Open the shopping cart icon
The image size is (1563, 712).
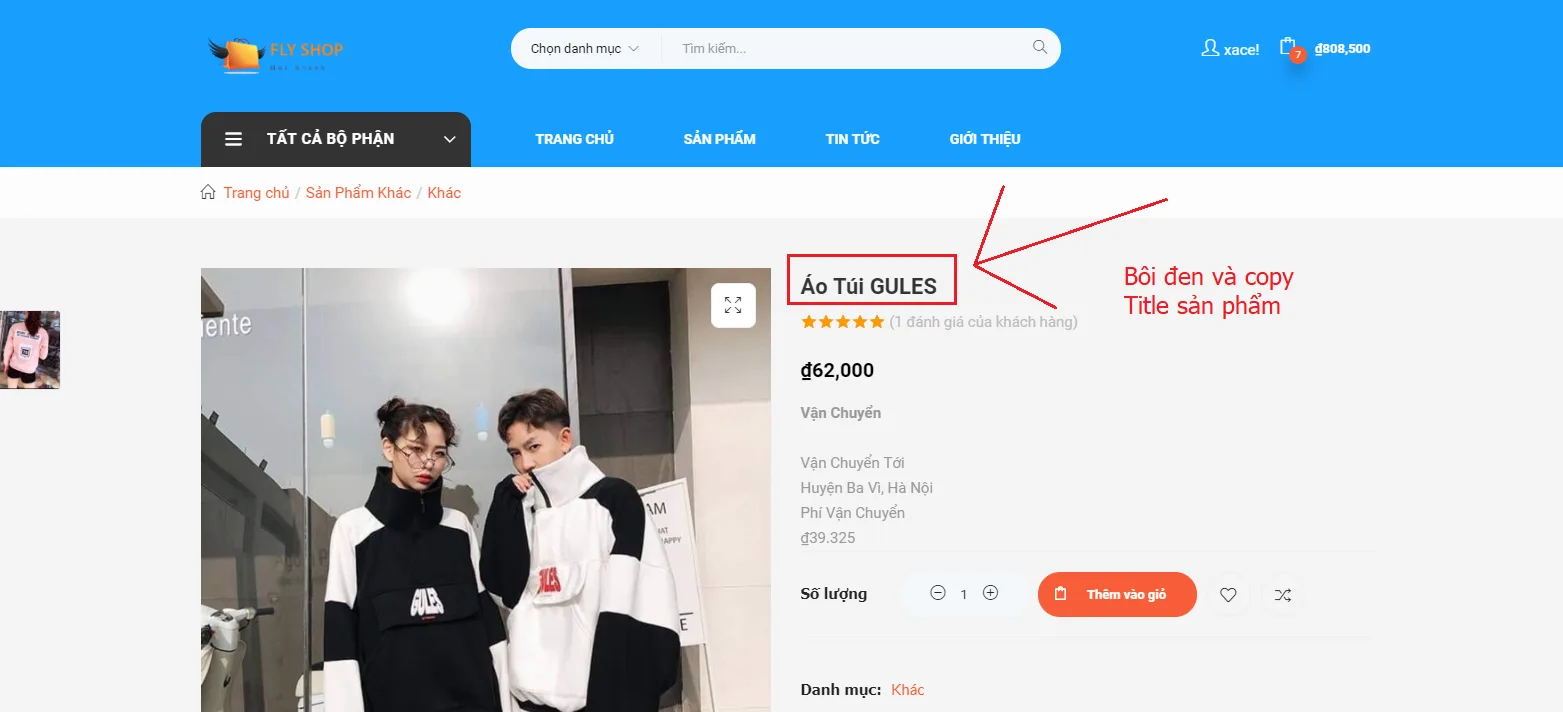(1289, 48)
